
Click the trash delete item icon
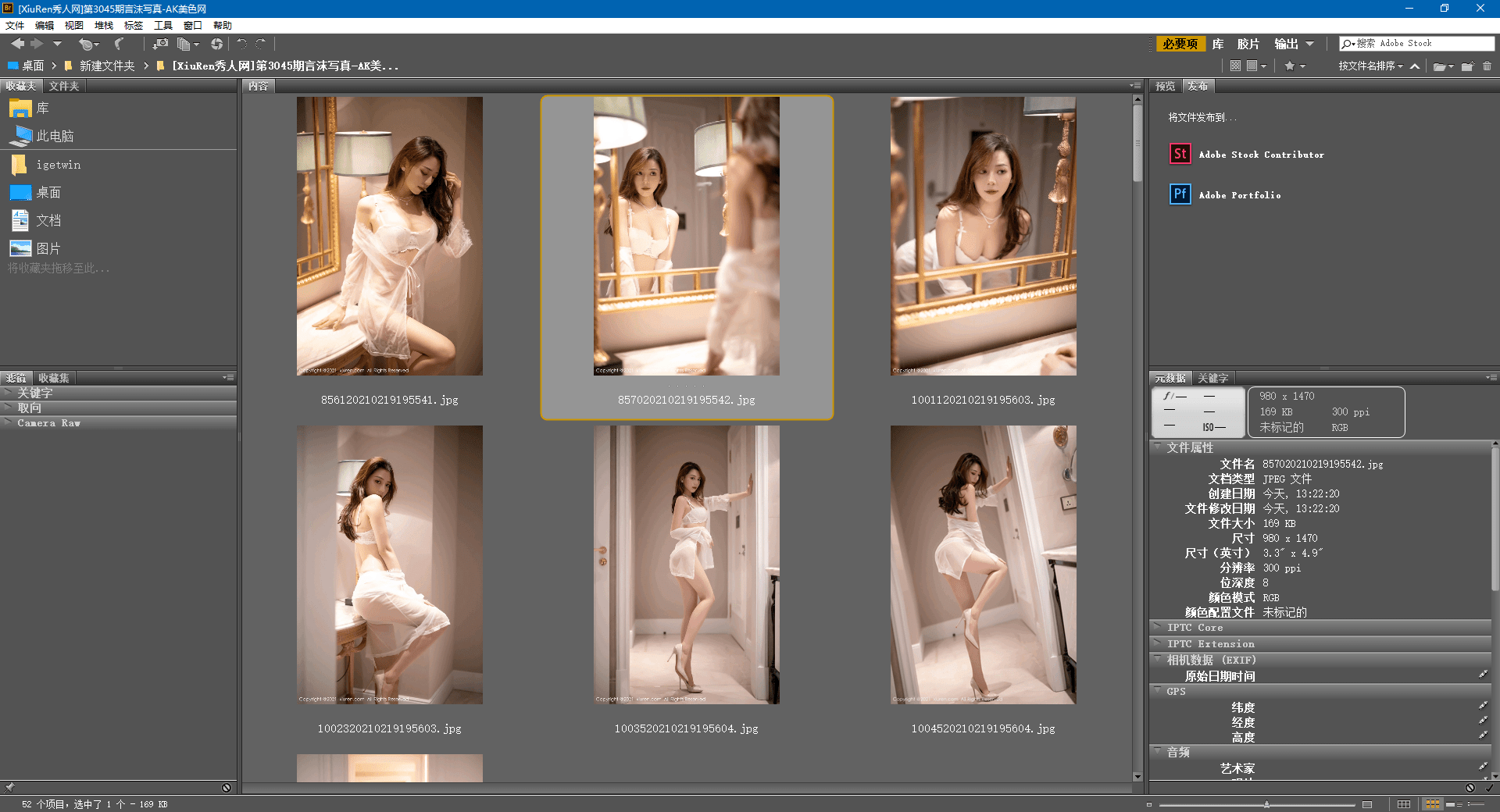[1487, 66]
